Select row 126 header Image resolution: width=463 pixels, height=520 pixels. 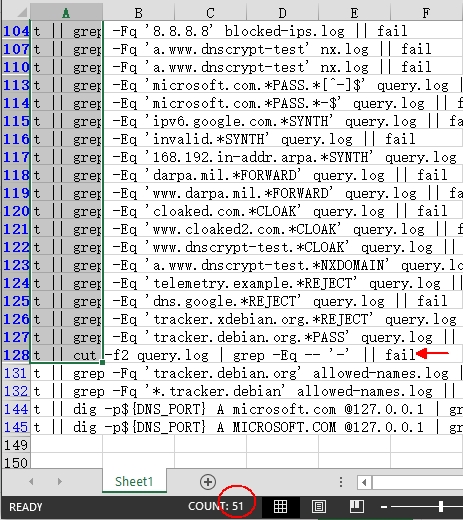[x=16, y=319]
